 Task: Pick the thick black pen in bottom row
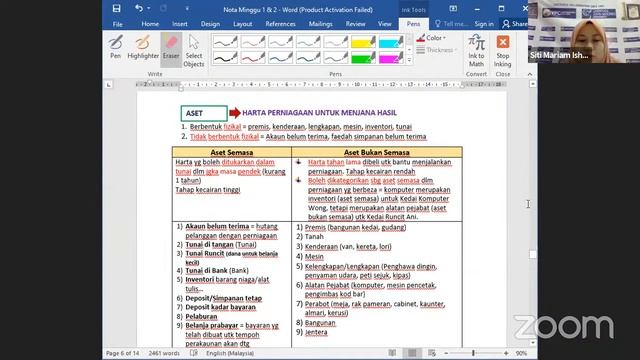pyautogui.click(x=225, y=58)
